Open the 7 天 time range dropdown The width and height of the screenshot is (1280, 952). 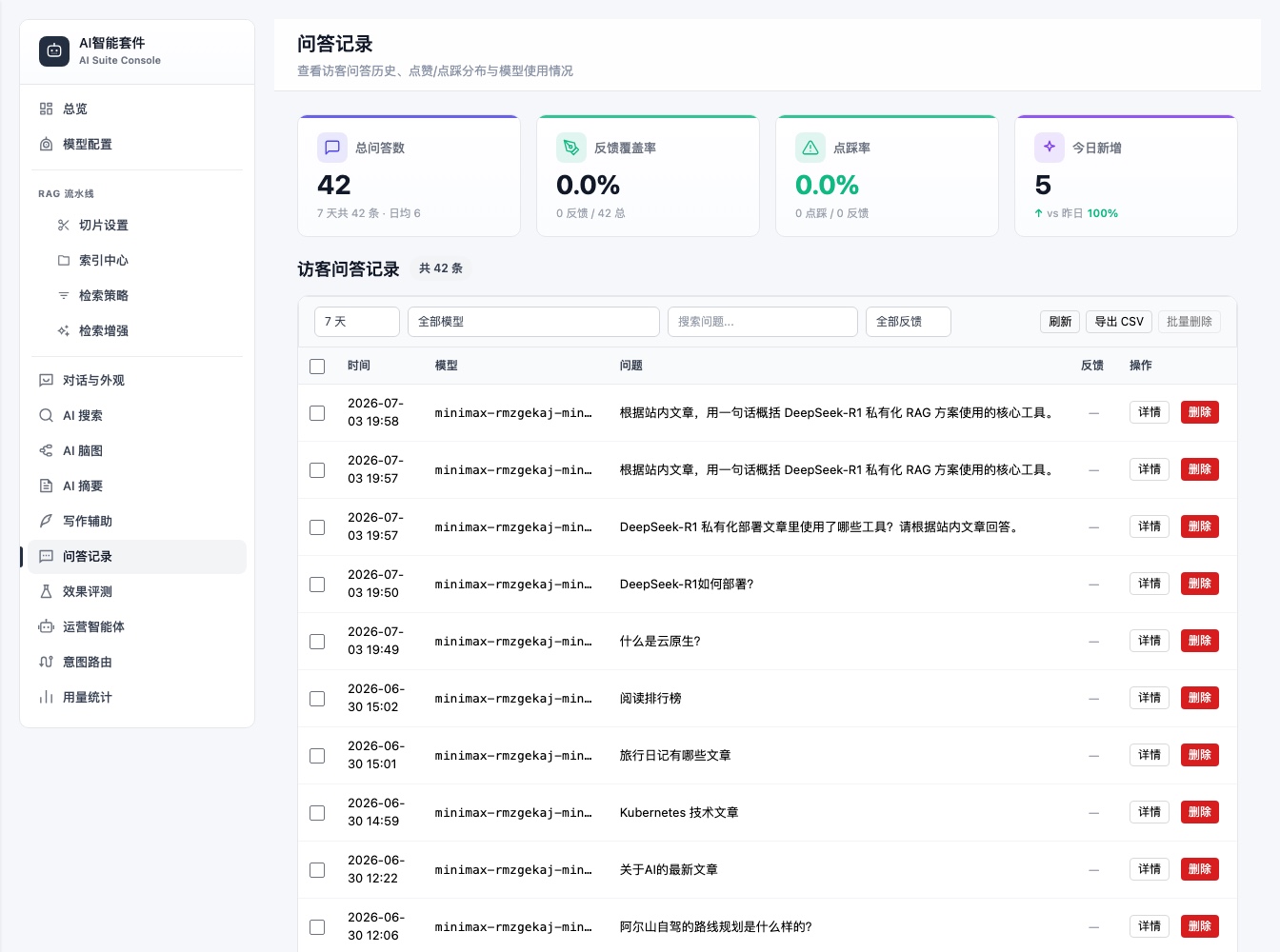357,322
